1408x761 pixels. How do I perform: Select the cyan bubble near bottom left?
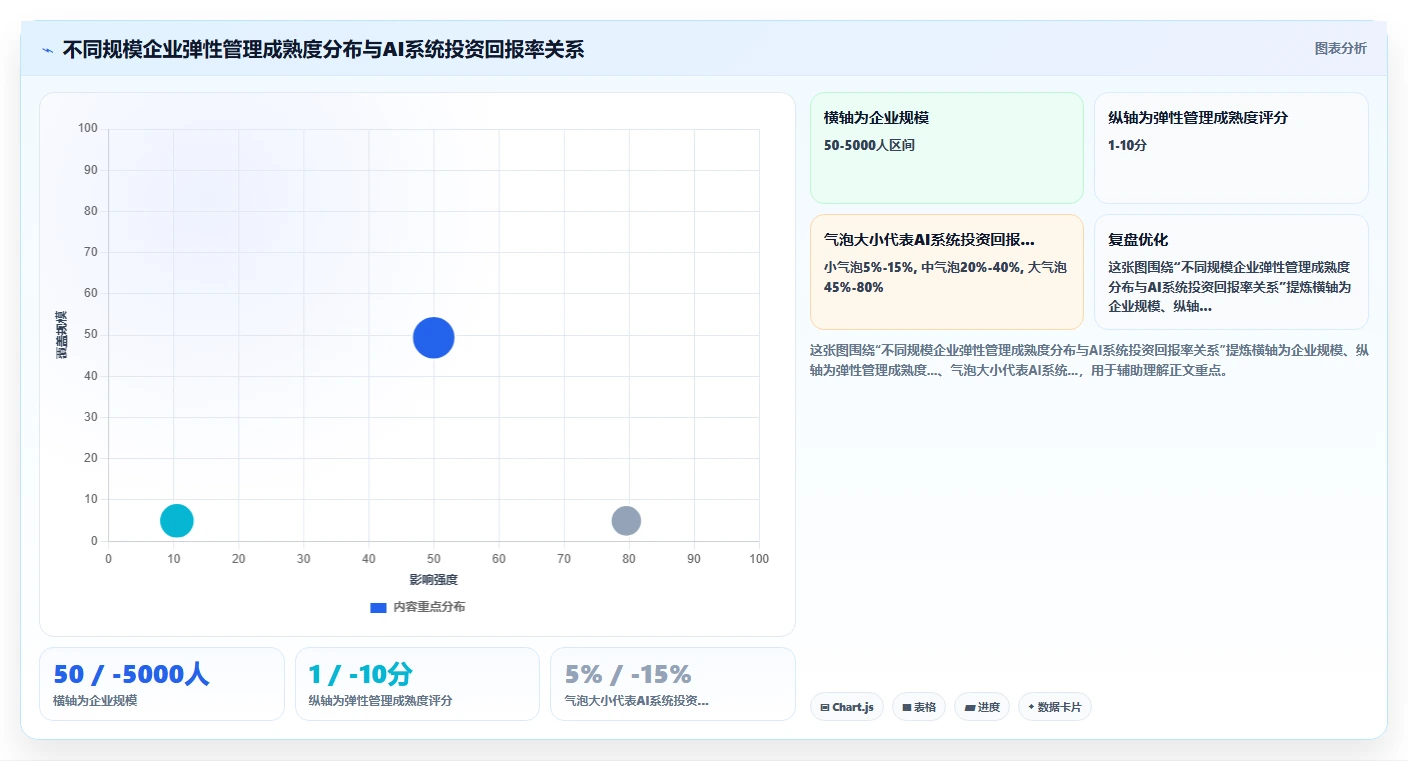click(176, 520)
